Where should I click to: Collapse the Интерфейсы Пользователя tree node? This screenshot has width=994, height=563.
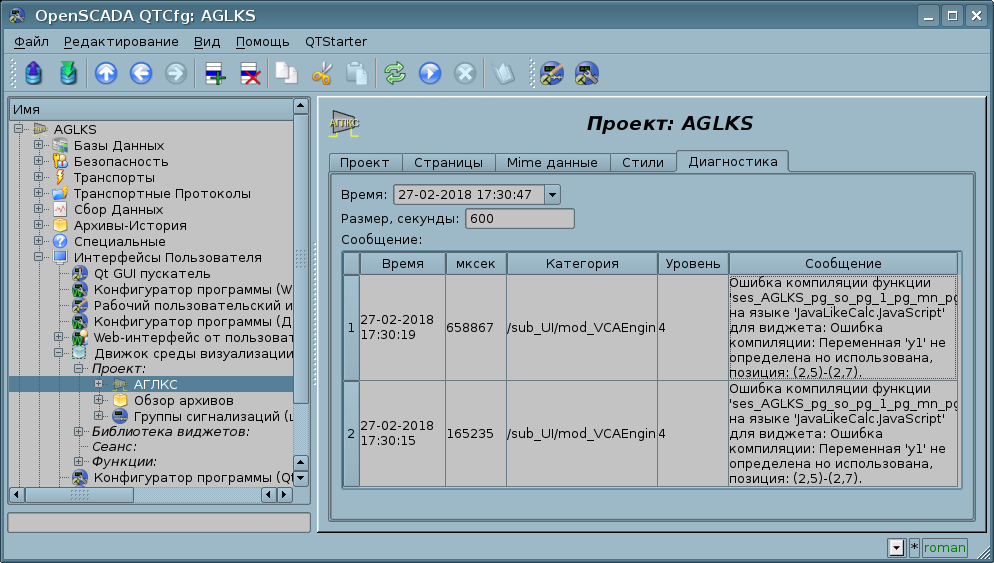click(39, 257)
